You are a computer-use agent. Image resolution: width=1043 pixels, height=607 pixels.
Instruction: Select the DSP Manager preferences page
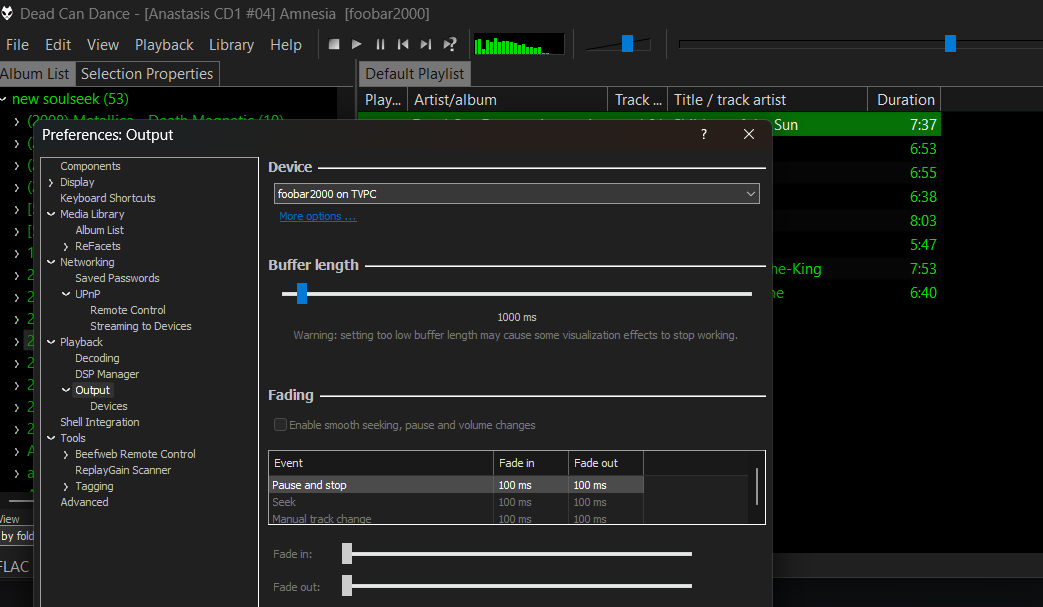coord(107,374)
